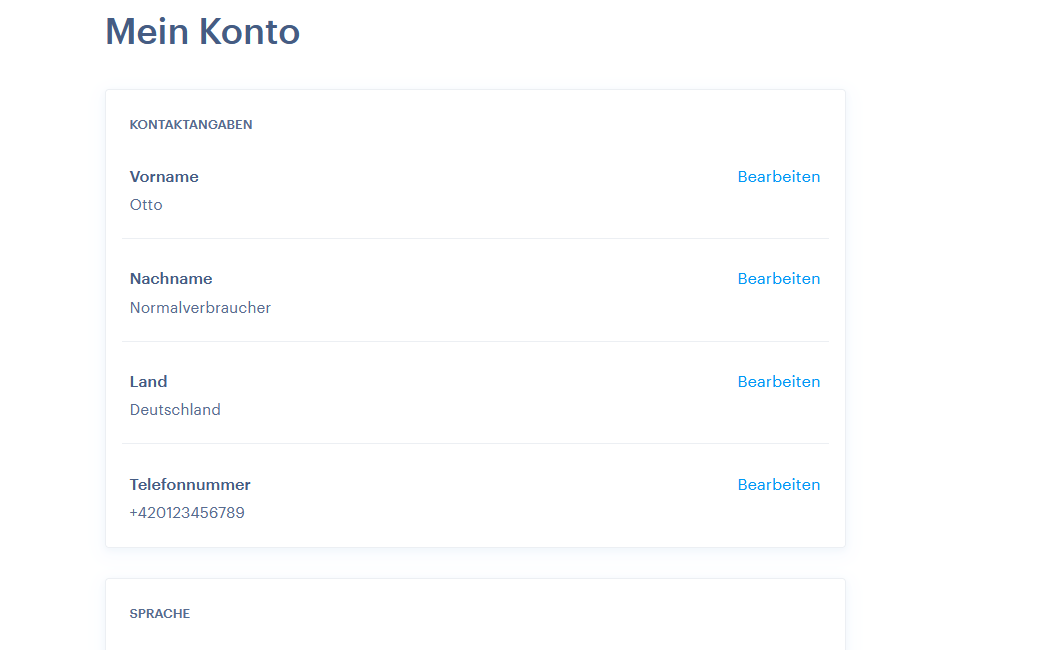
Task: Click the Mein Konto page heading
Action: (x=202, y=32)
